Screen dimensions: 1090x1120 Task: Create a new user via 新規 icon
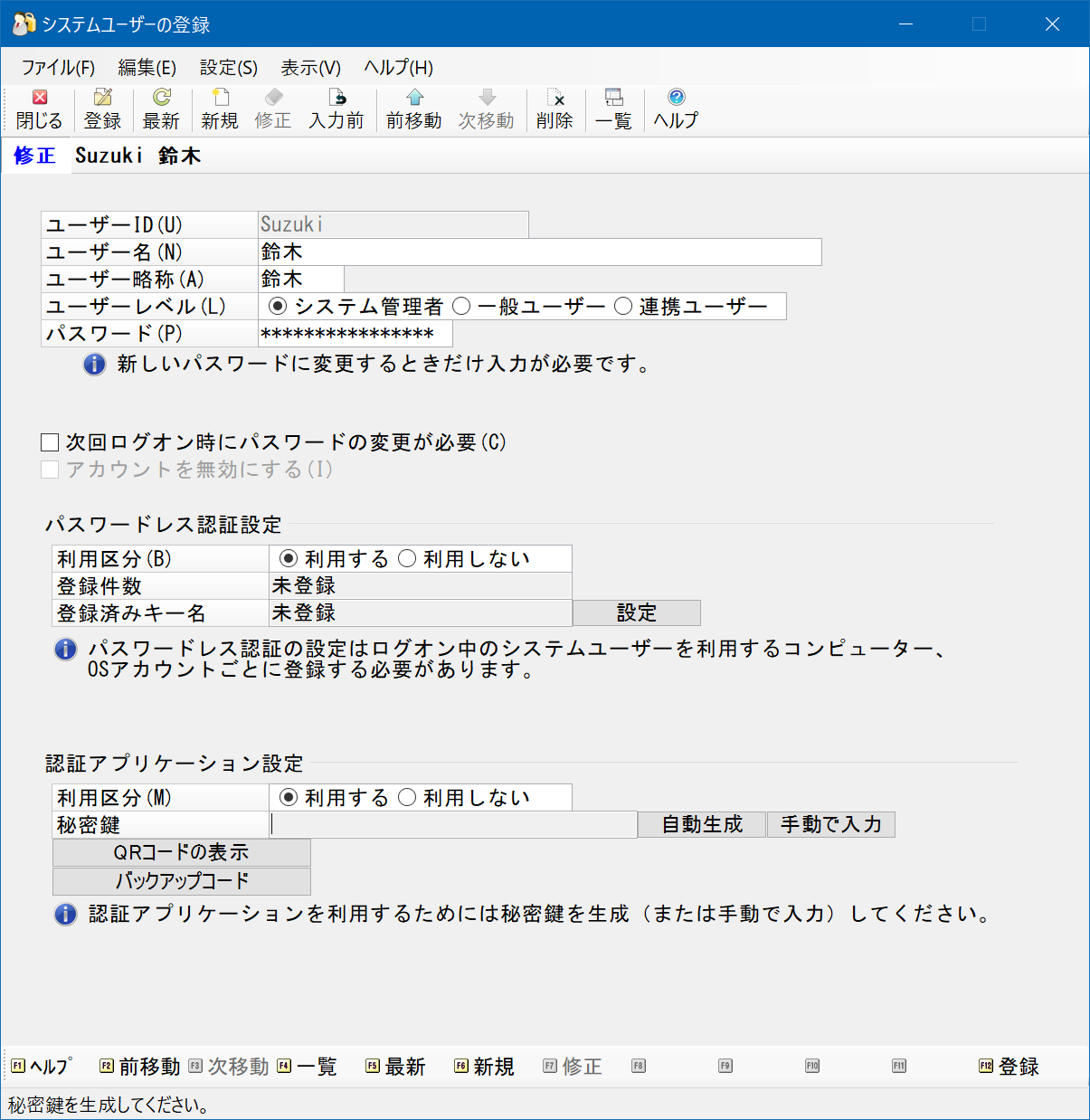pos(219,109)
